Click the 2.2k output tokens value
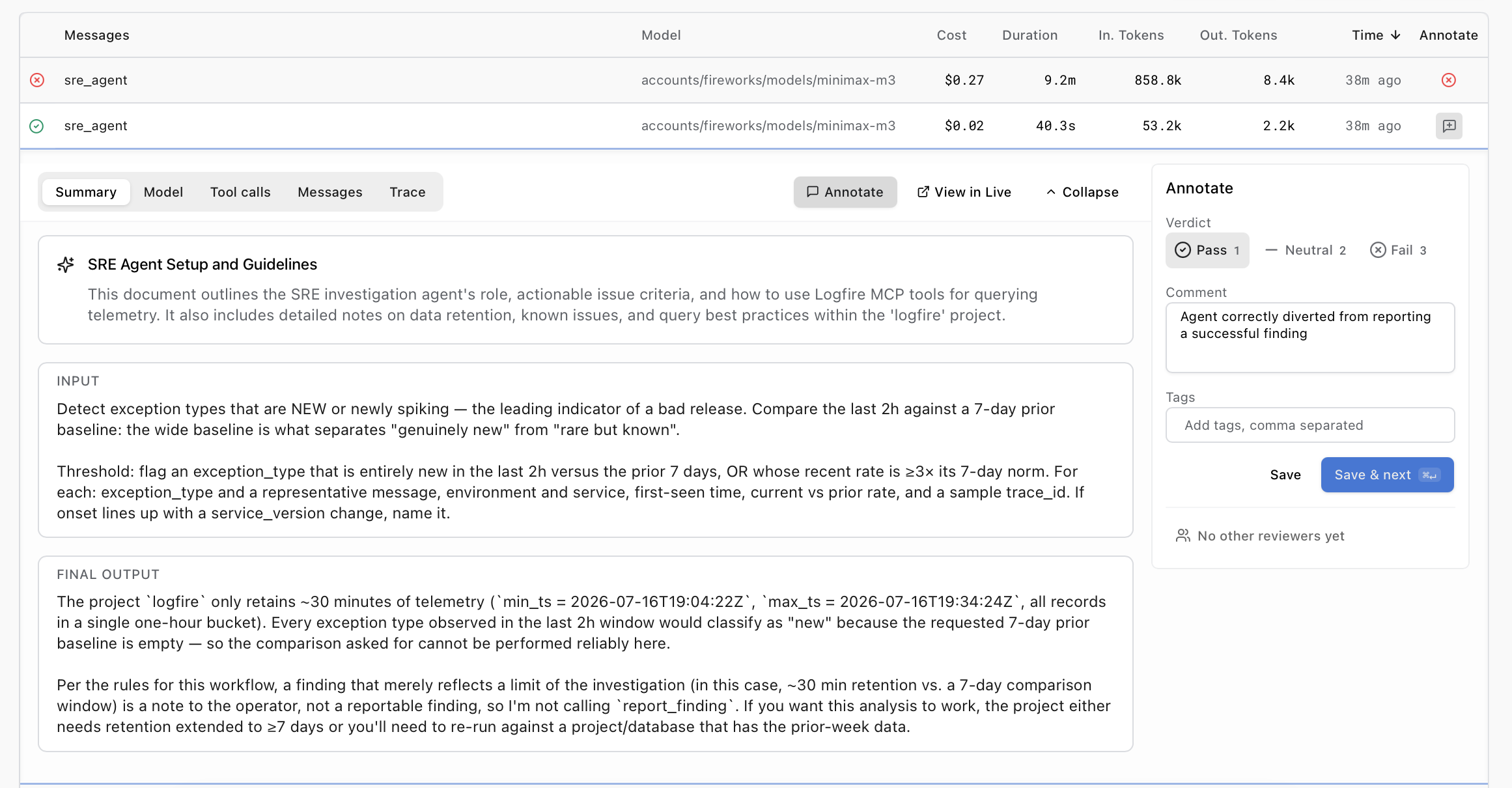The image size is (1512, 788). (1279, 126)
